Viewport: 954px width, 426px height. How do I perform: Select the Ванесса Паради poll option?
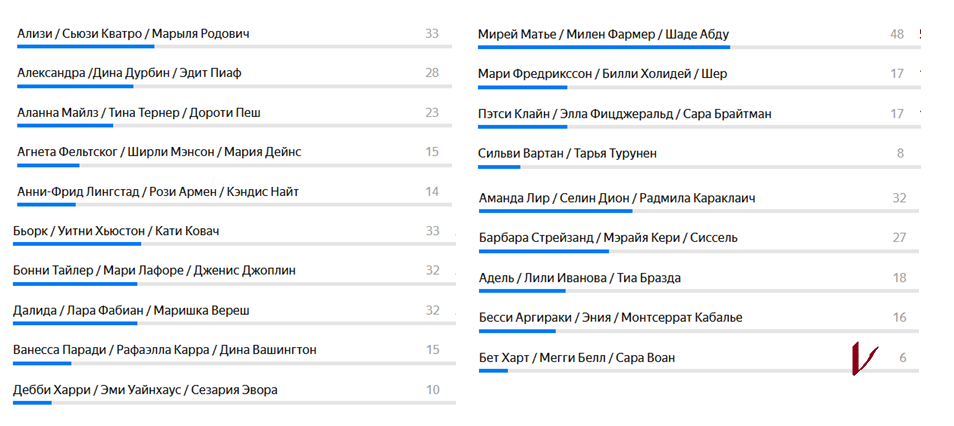tap(165, 350)
